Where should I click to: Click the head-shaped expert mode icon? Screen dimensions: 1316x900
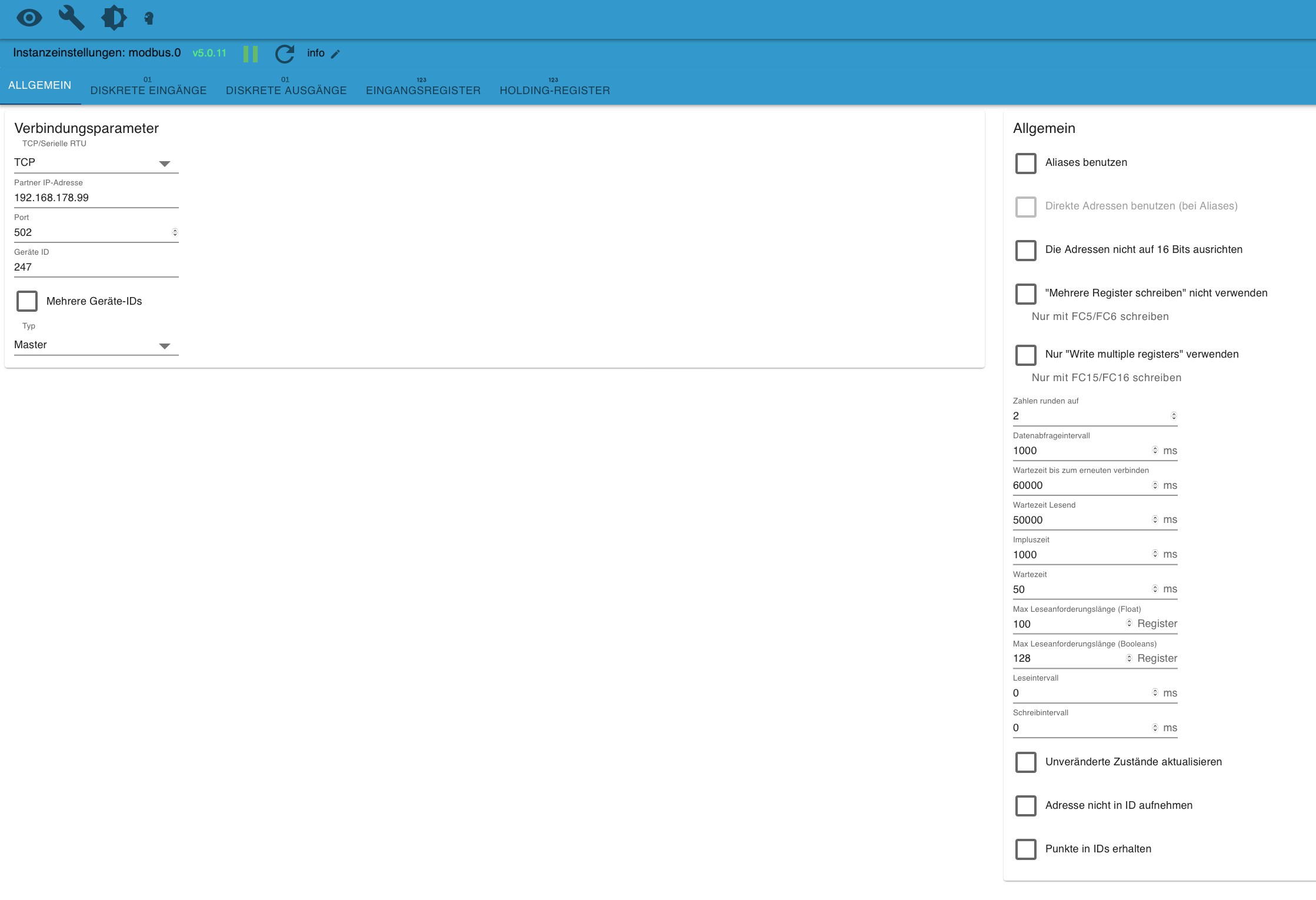coord(149,18)
